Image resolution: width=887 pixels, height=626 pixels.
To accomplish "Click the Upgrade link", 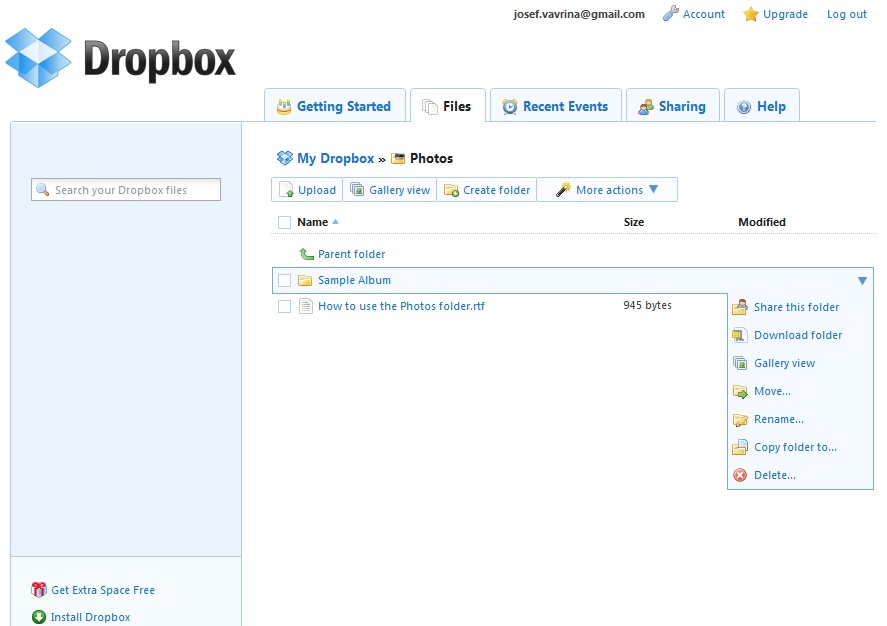I will [785, 14].
